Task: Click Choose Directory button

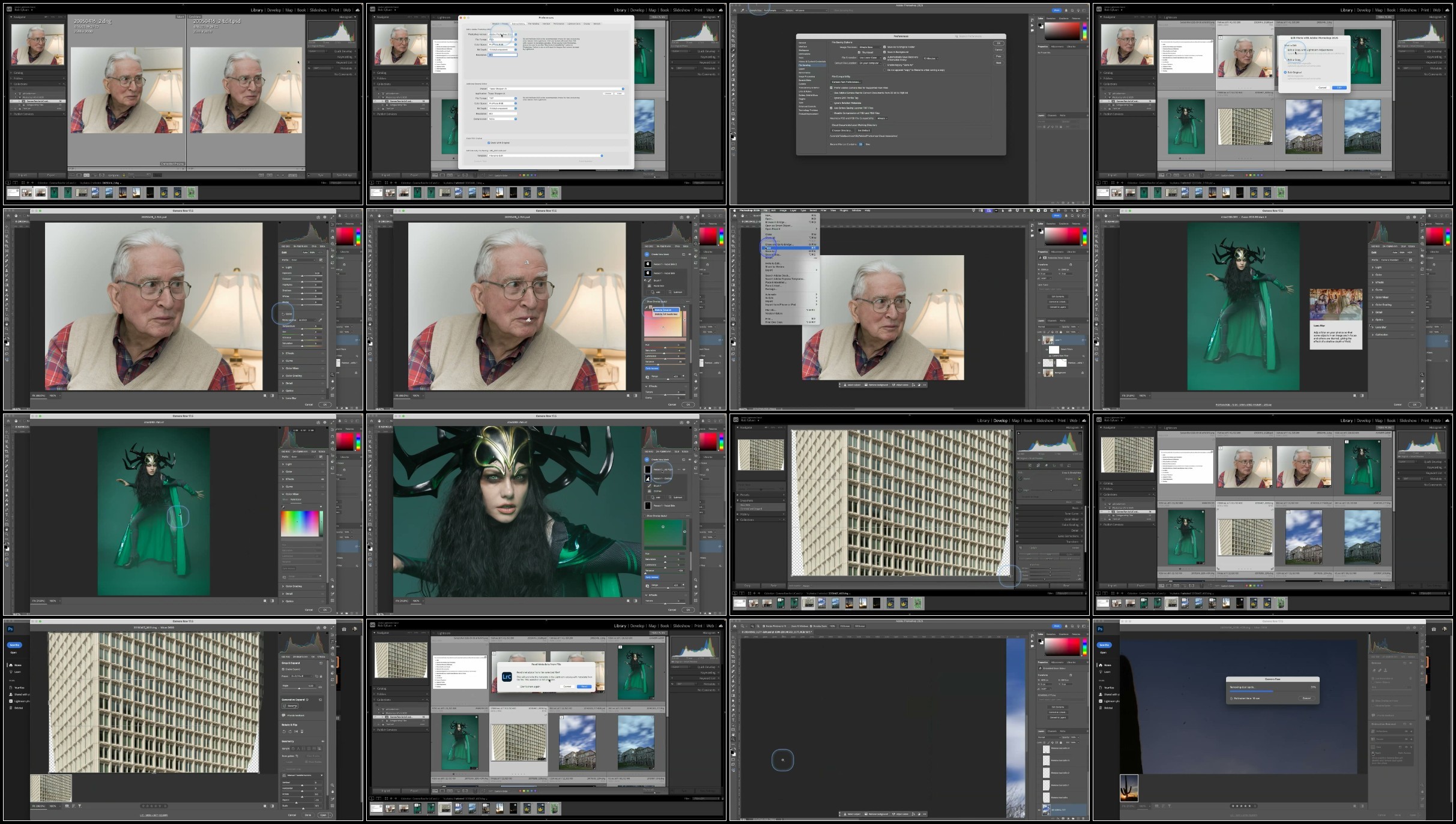Action: pyautogui.click(x=842, y=130)
